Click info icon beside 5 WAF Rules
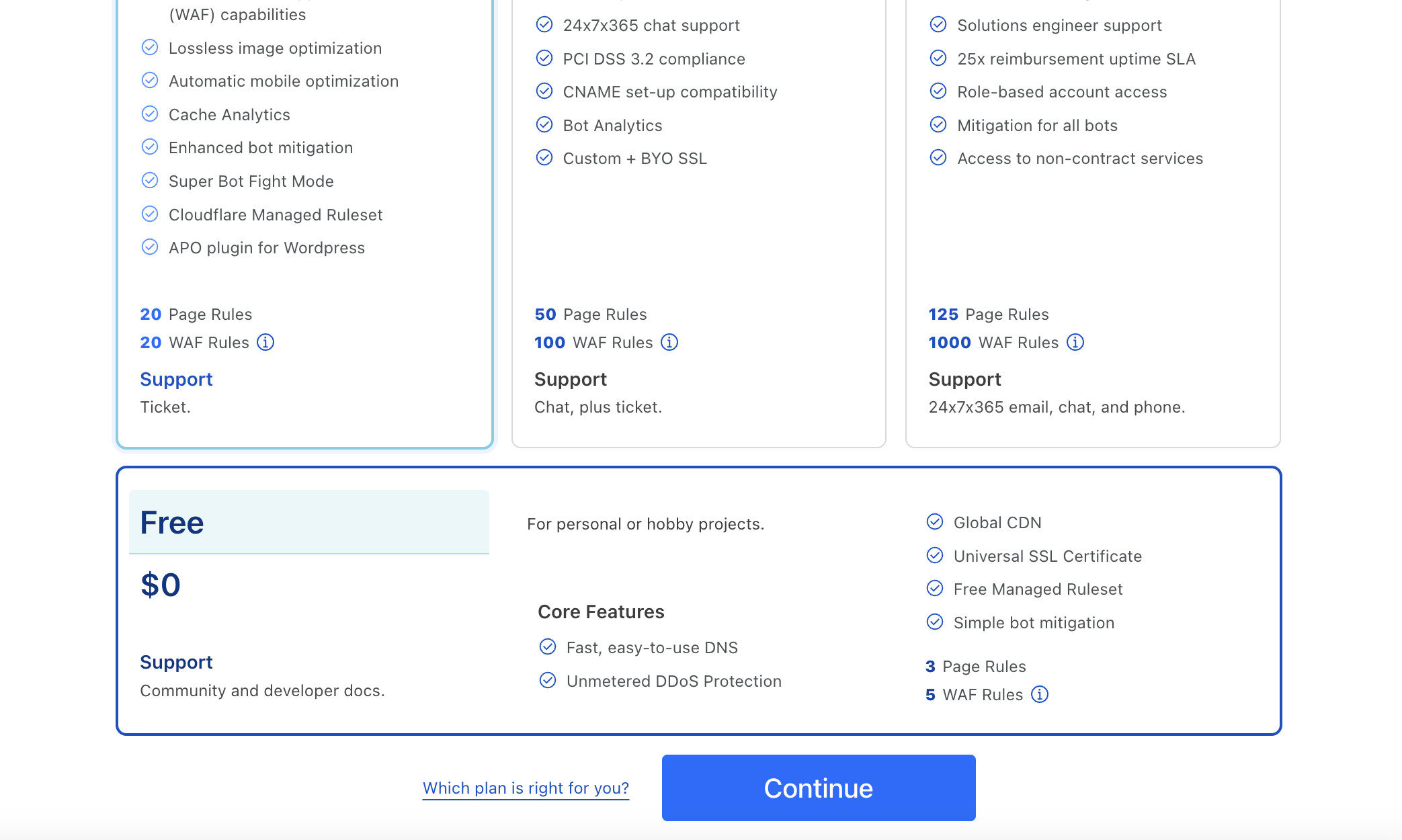Image resolution: width=1402 pixels, height=840 pixels. 1040,695
